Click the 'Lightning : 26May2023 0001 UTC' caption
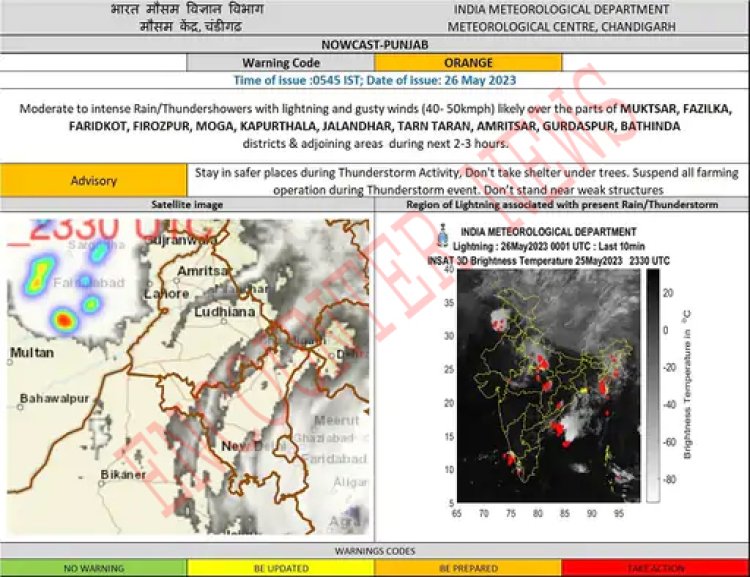The image size is (750, 577). pos(549,246)
